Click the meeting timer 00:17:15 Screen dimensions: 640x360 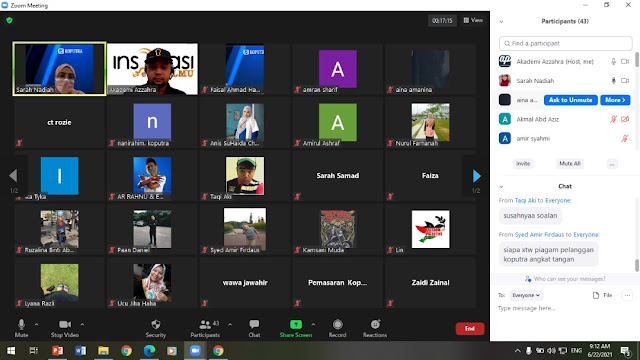[442, 20]
